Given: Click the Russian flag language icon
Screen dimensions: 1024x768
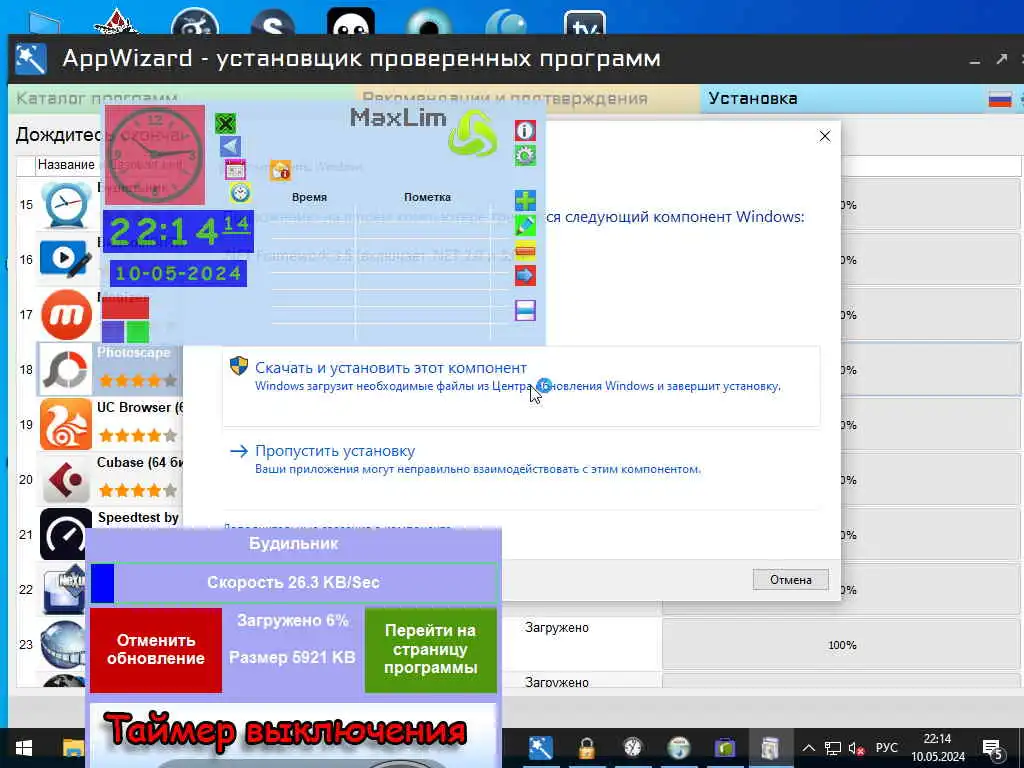Looking at the screenshot, I should point(999,99).
